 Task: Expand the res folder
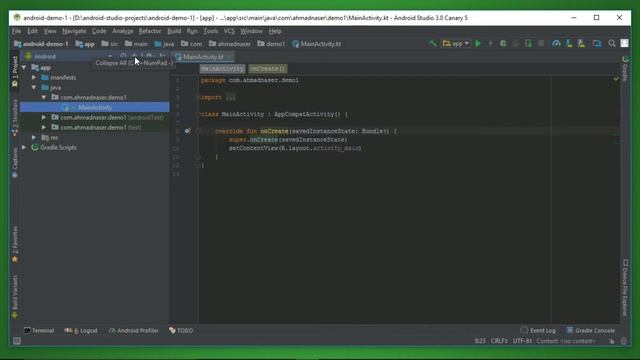click(x=34, y=138)
